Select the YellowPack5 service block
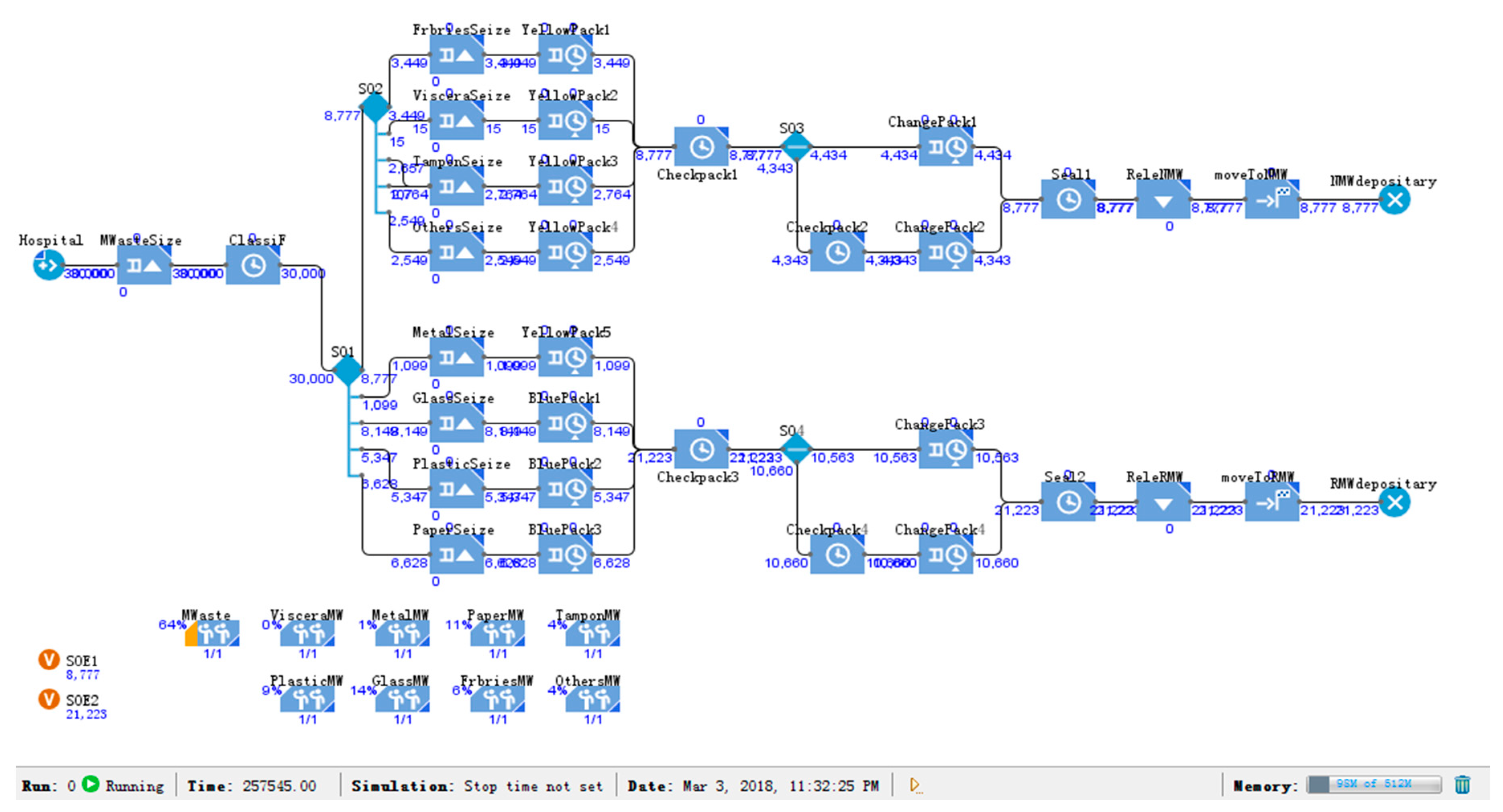 tap(565, 357)
